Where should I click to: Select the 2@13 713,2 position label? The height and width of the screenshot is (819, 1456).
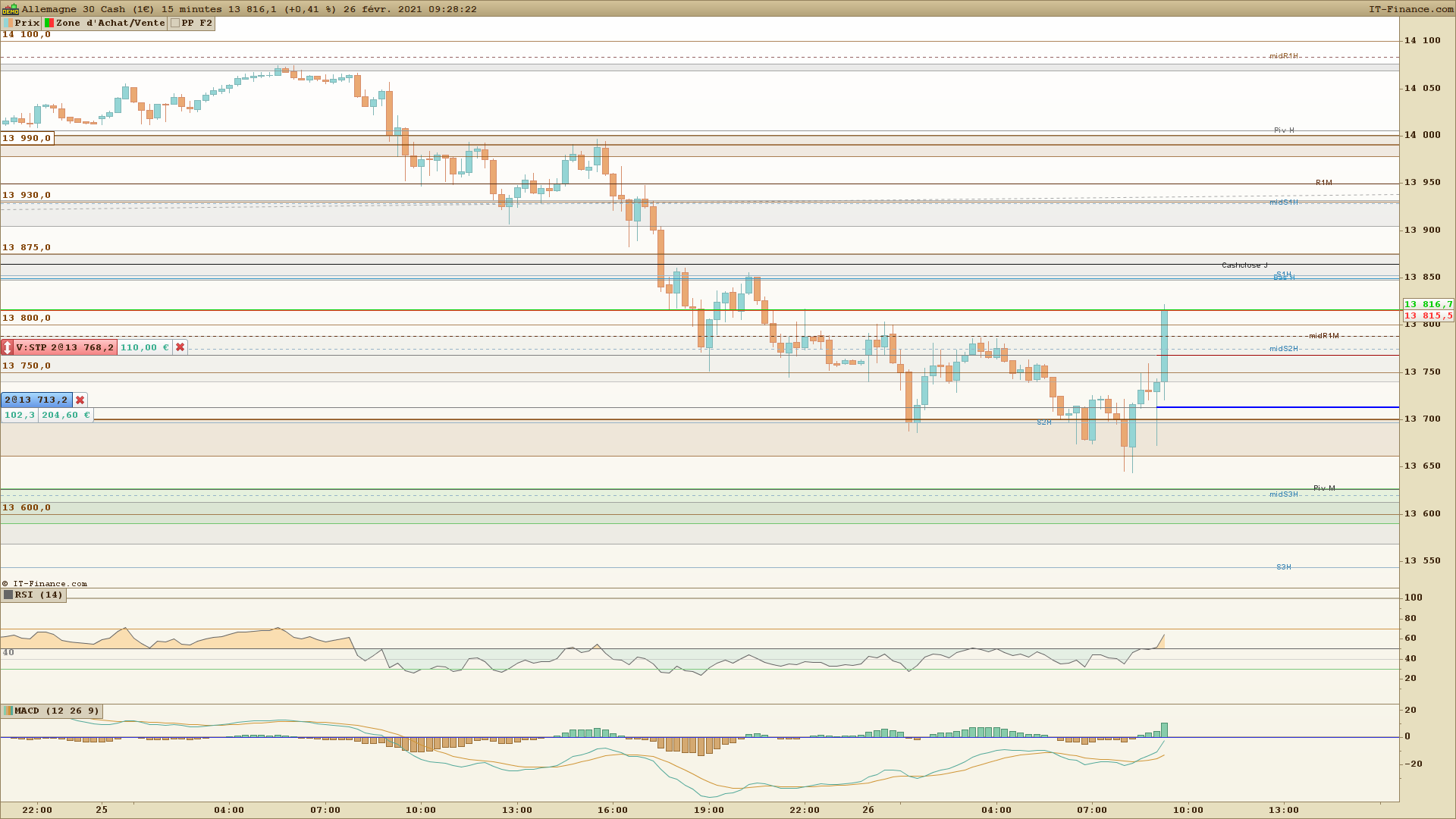(36, 400)
